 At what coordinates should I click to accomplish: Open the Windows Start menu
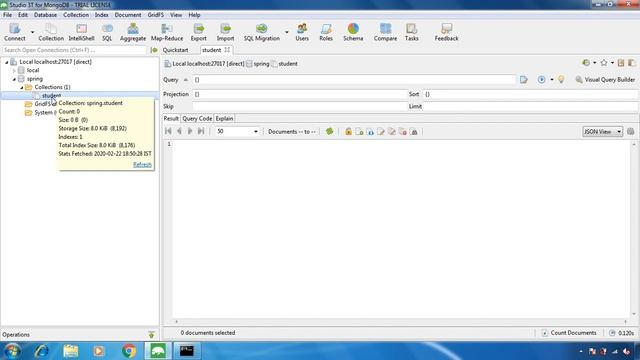click(x=12, y=351)
